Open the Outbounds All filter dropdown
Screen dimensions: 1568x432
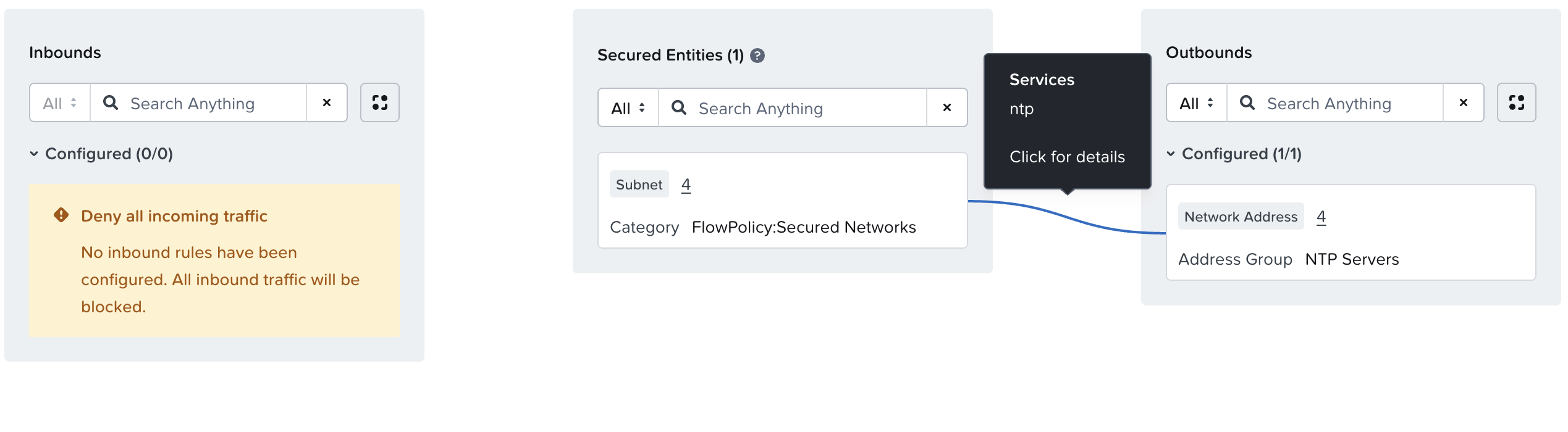[1197, 103]
